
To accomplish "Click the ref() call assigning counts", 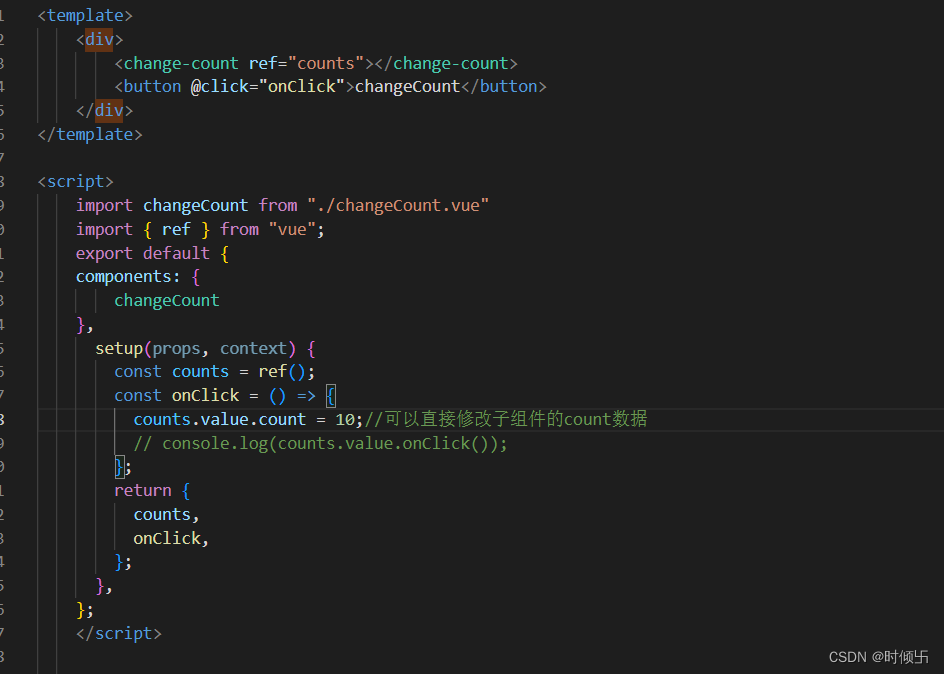I will [x=282, y=371].
